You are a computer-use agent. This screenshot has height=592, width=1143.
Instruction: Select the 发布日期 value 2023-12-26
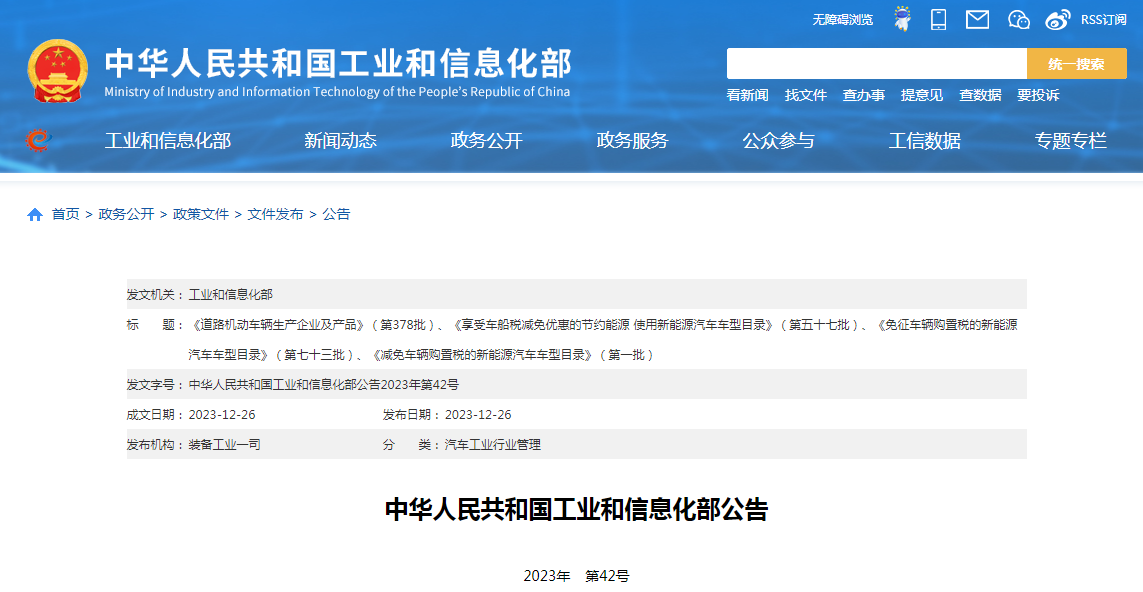478,415
